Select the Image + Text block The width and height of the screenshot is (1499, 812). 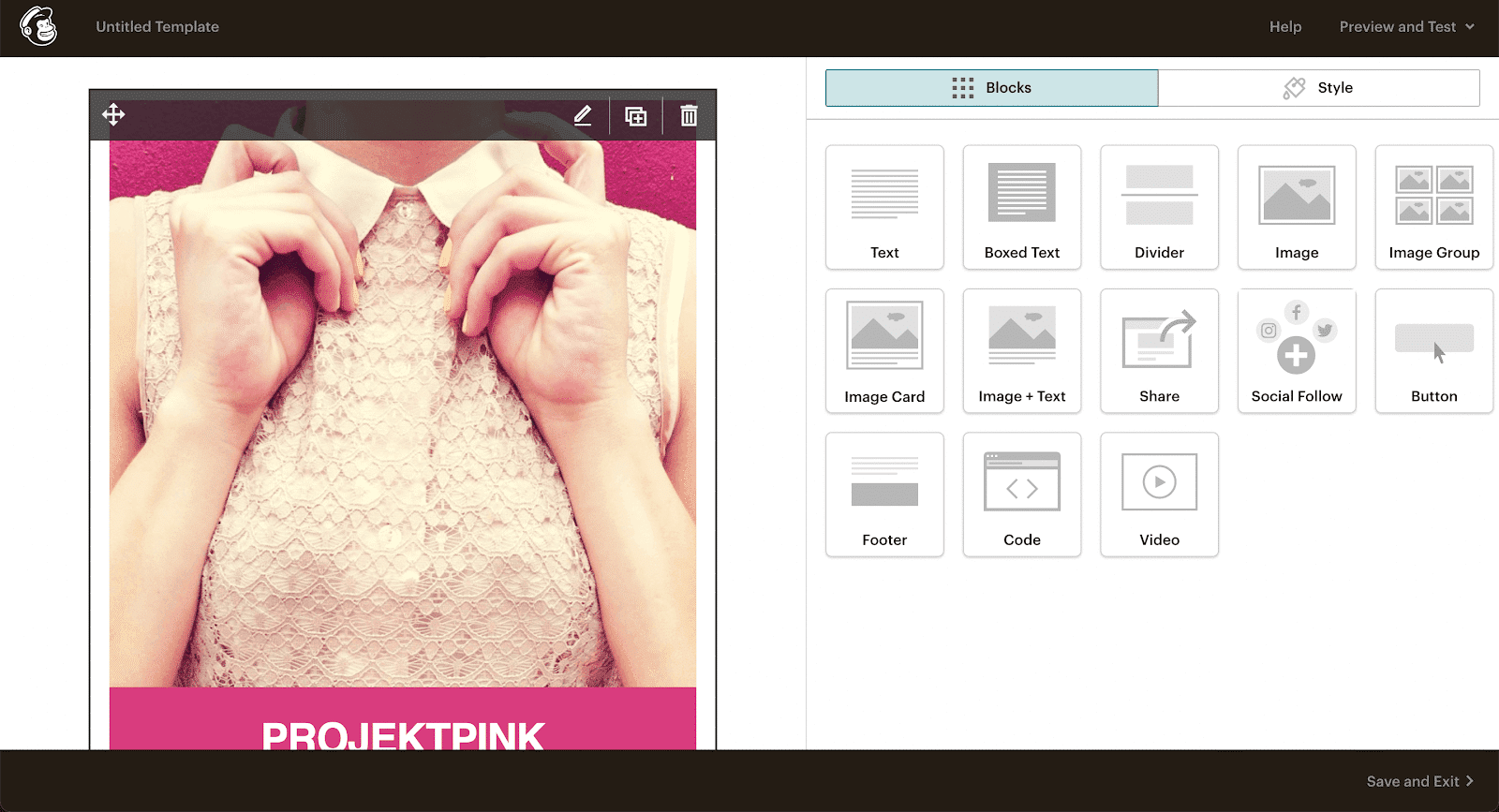click(x=1022, y=350)
